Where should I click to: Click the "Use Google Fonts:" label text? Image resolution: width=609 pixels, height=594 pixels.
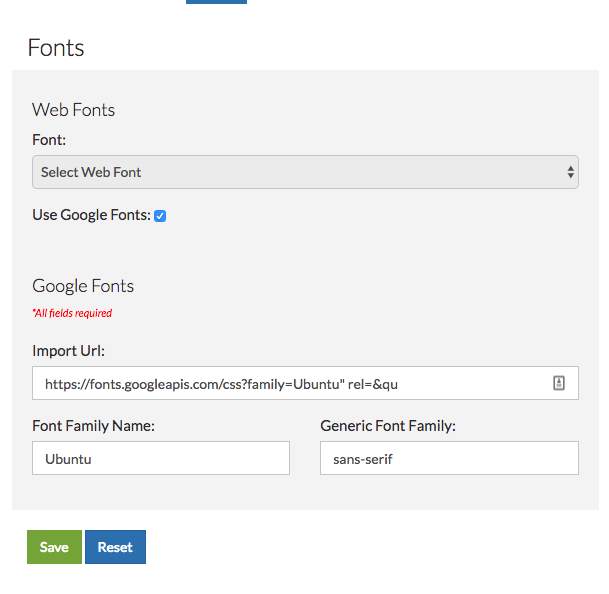coord(91,215)
